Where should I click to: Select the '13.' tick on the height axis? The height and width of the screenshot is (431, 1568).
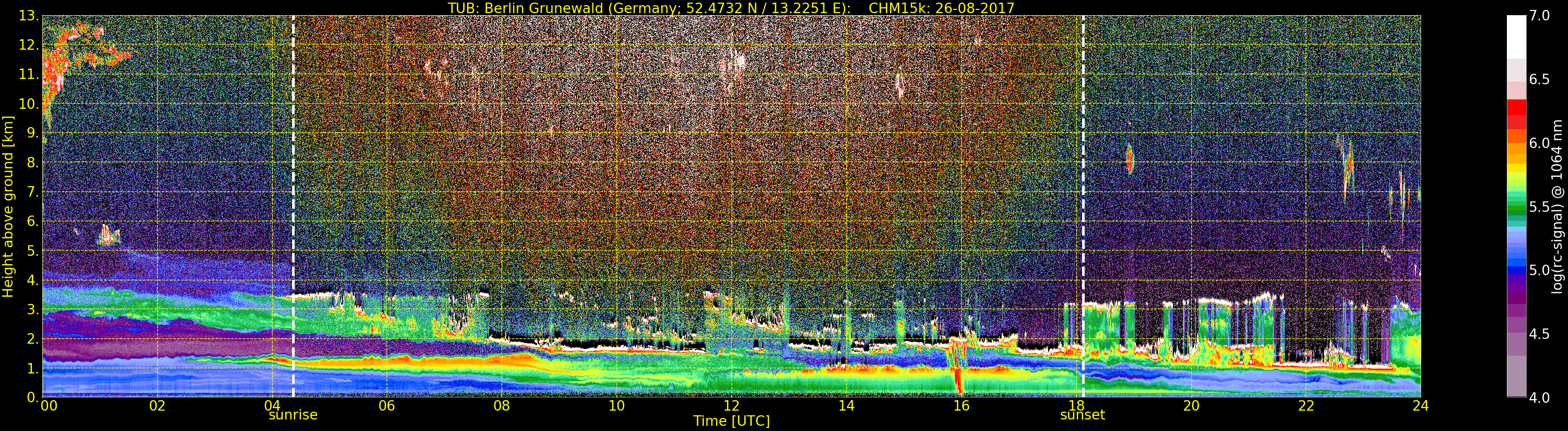[x=29, y=16]
